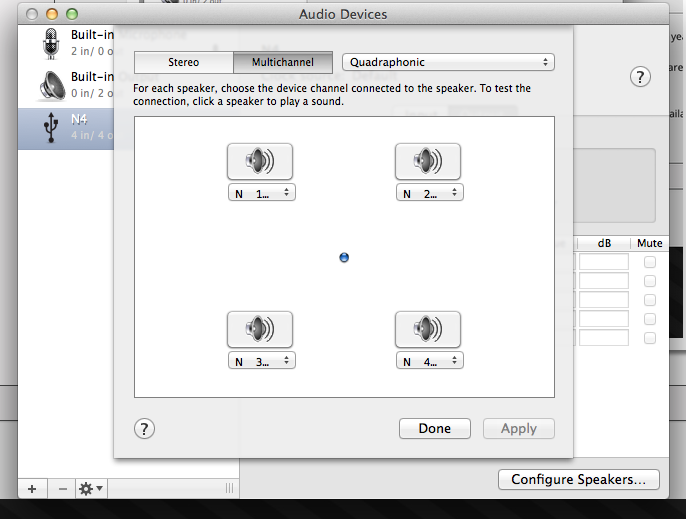686x519 pixels.
Task: Select the Built-in Microphone icon
Action: [x=51, y=44]
